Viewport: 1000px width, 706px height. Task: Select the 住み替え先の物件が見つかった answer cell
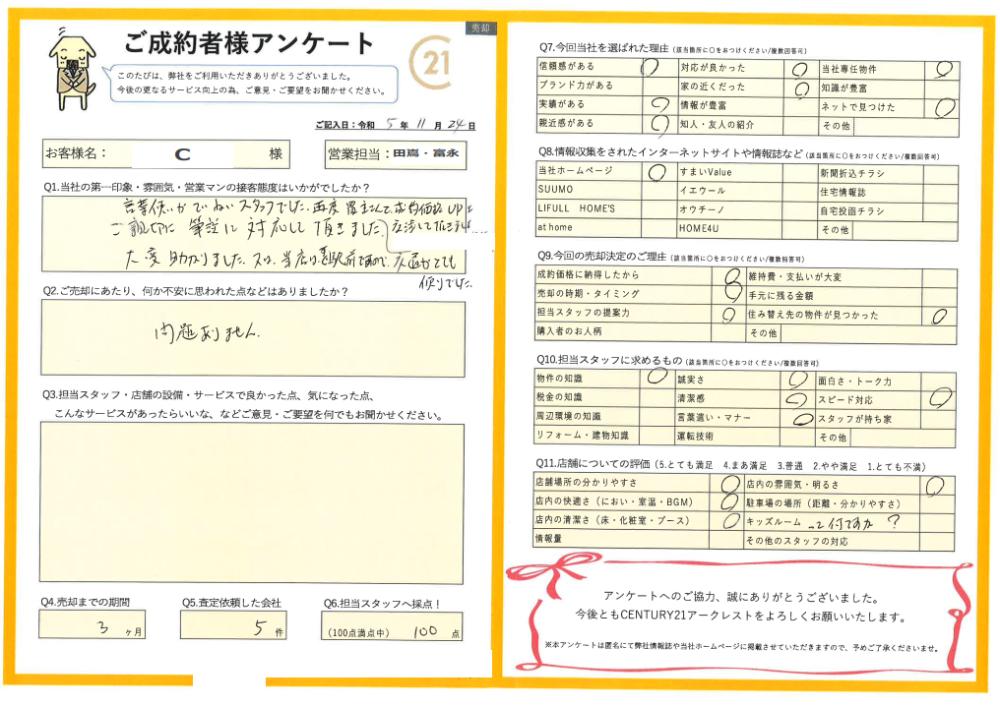pyautogui.click(x=935, y=314)
